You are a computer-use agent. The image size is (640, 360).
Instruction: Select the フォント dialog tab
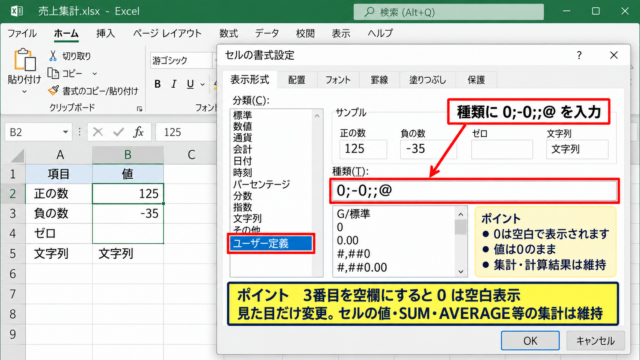tap(338, 80)
